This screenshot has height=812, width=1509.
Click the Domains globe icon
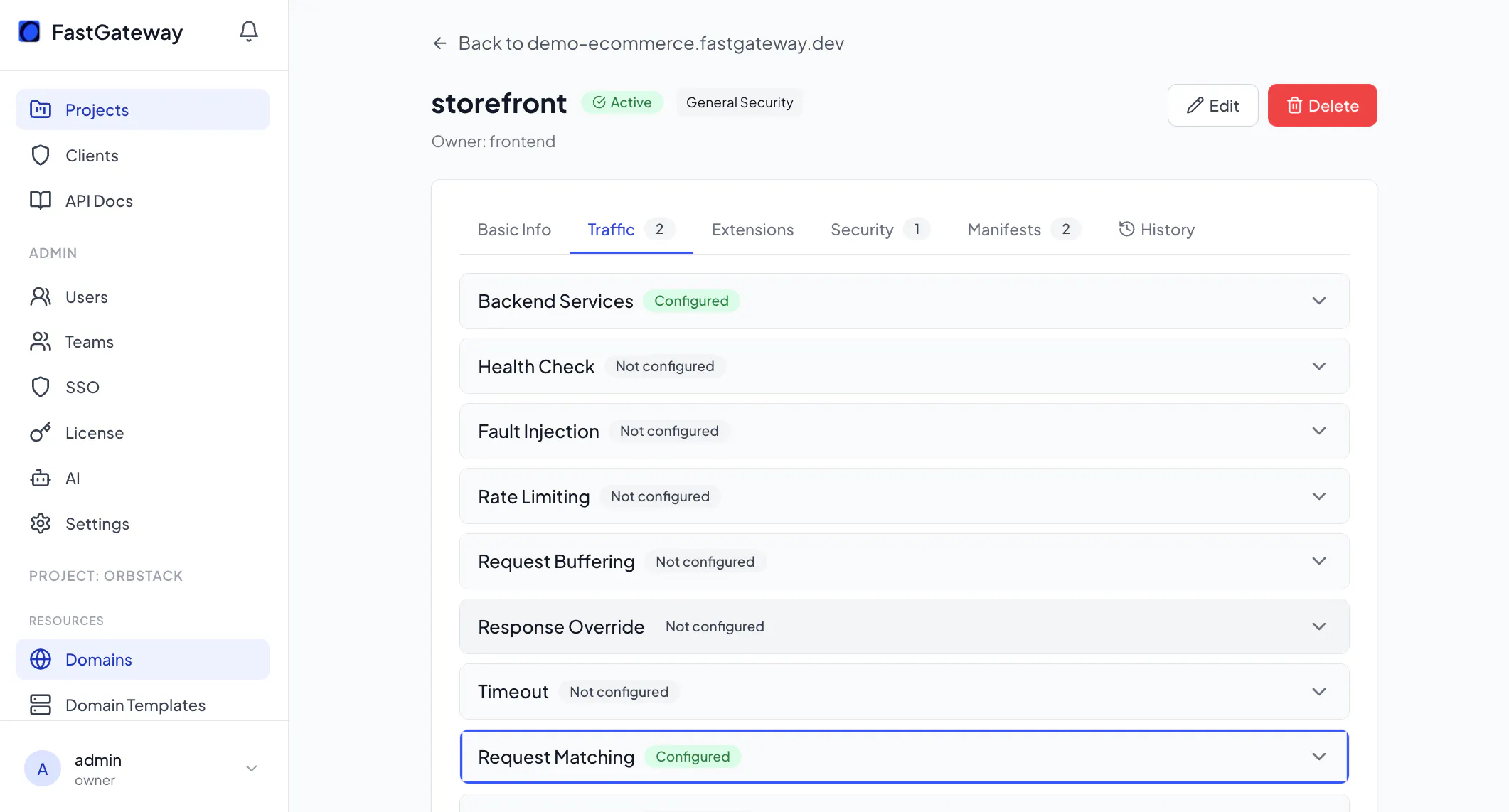point(41,659)
